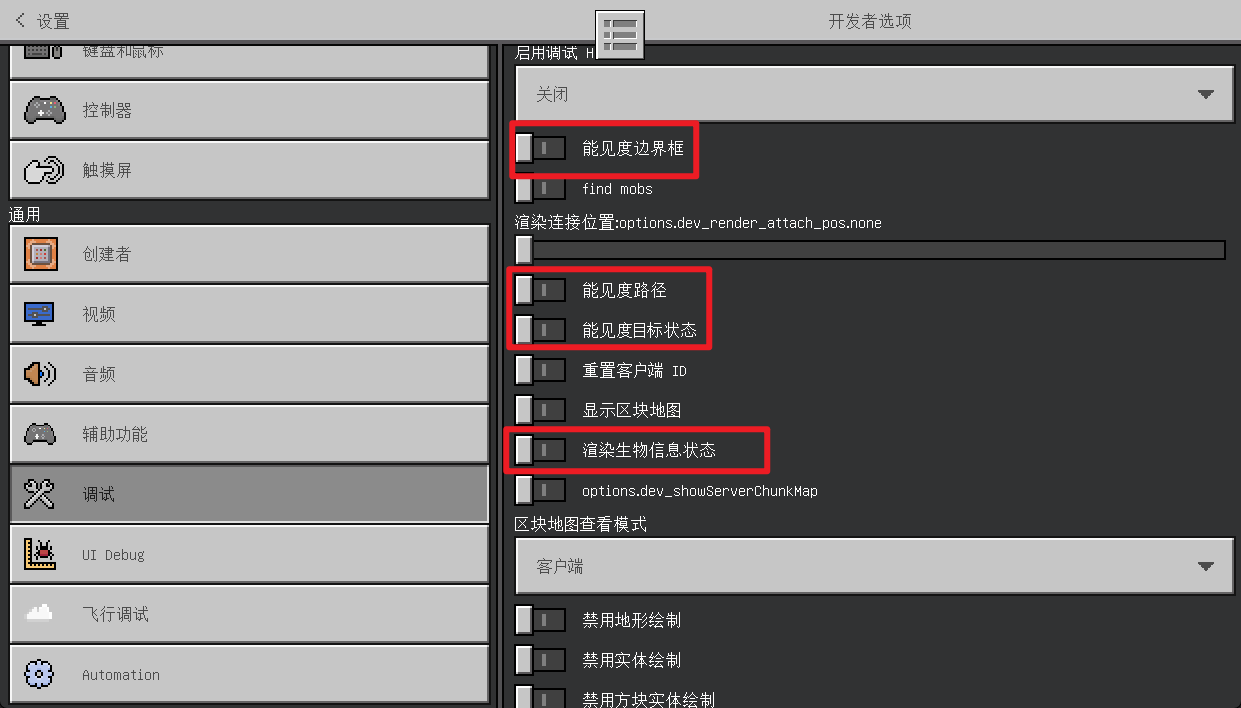Click the wrench tools icon beside 调试
The width and height of the screenshot is (1241, 708).
point(40,494)
